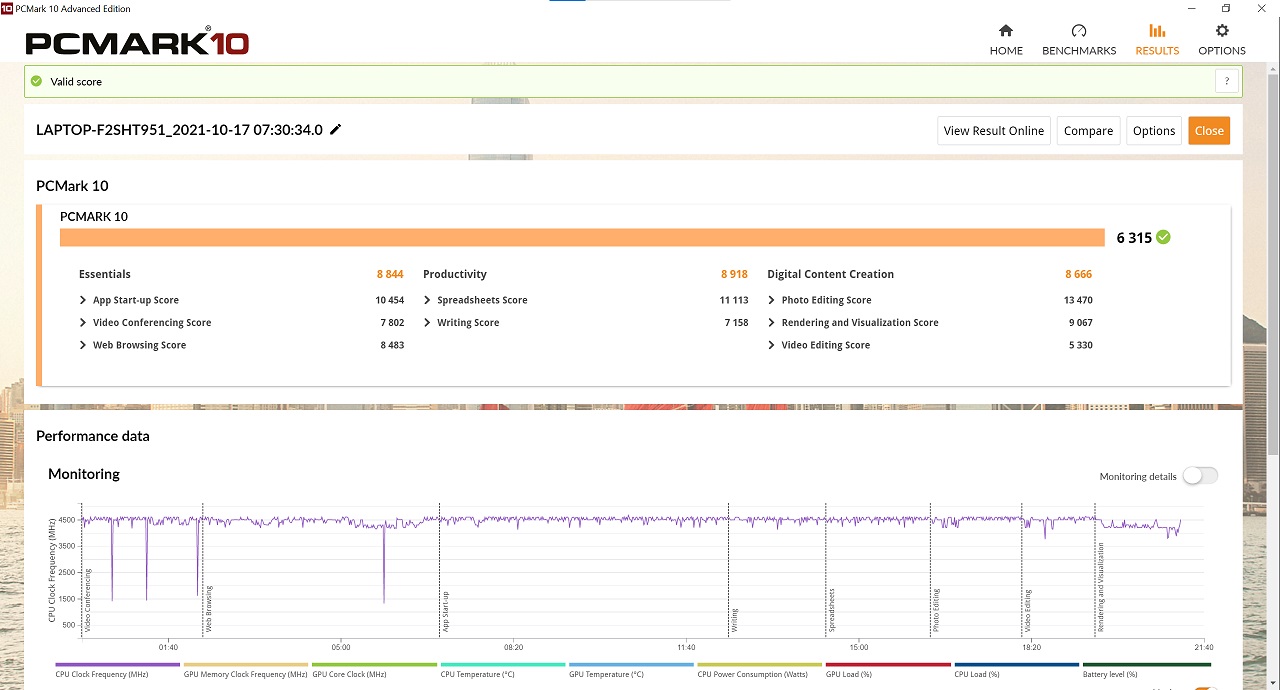1280x690 pixels.
Task: Toggle CPU Clock Frequency legend swatch
Action: click(x=117, y=665)
